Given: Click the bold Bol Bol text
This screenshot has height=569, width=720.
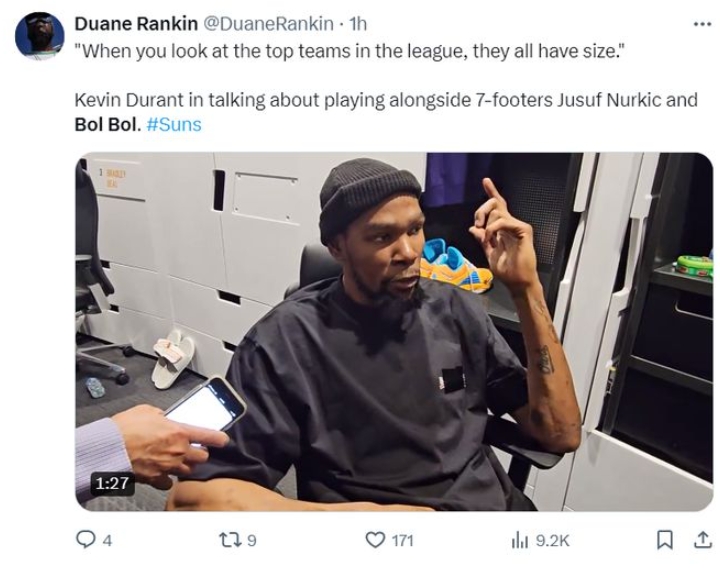Looking at the screenshot, I should tap(107, 124).
